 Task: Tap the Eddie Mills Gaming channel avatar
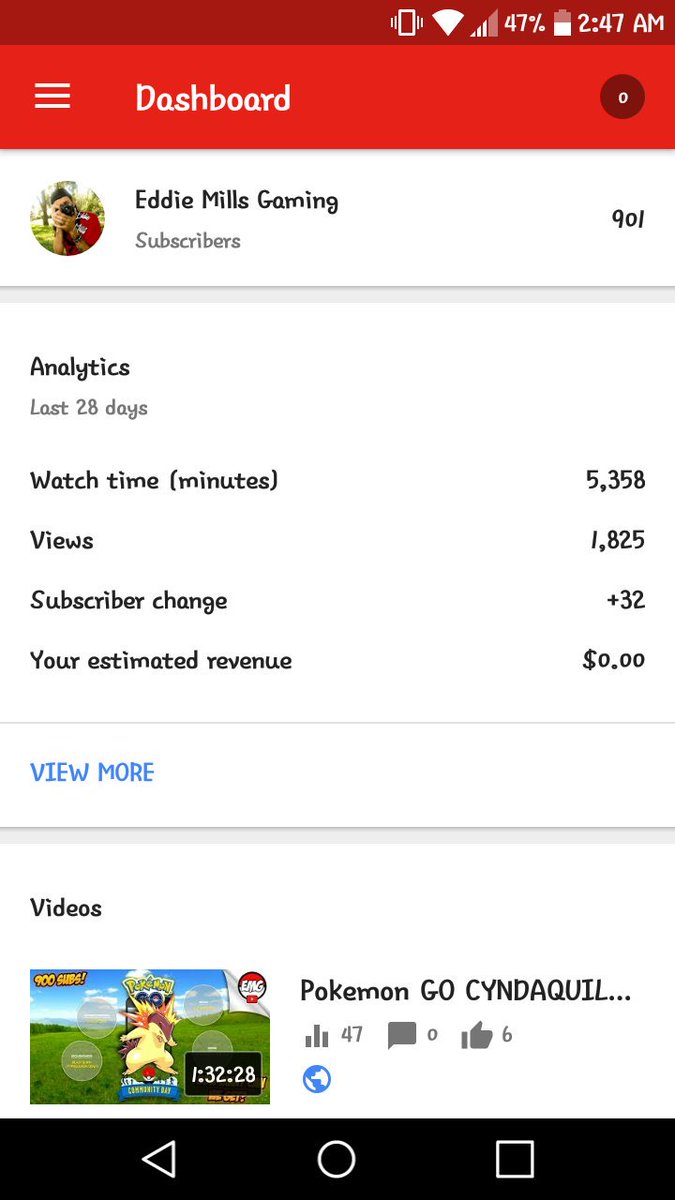pos(67,218)
